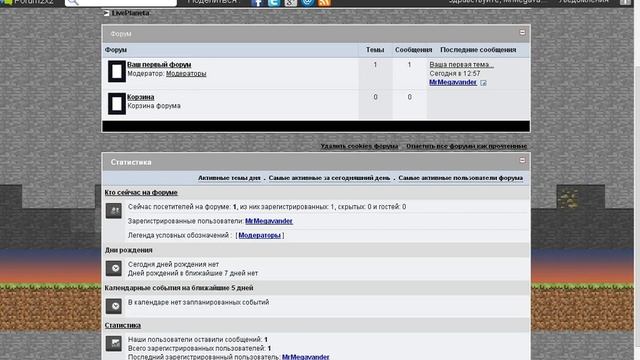This screenshot has height=360, width=640.
Task: Click the Форум panel title bar
Action: 316,34
